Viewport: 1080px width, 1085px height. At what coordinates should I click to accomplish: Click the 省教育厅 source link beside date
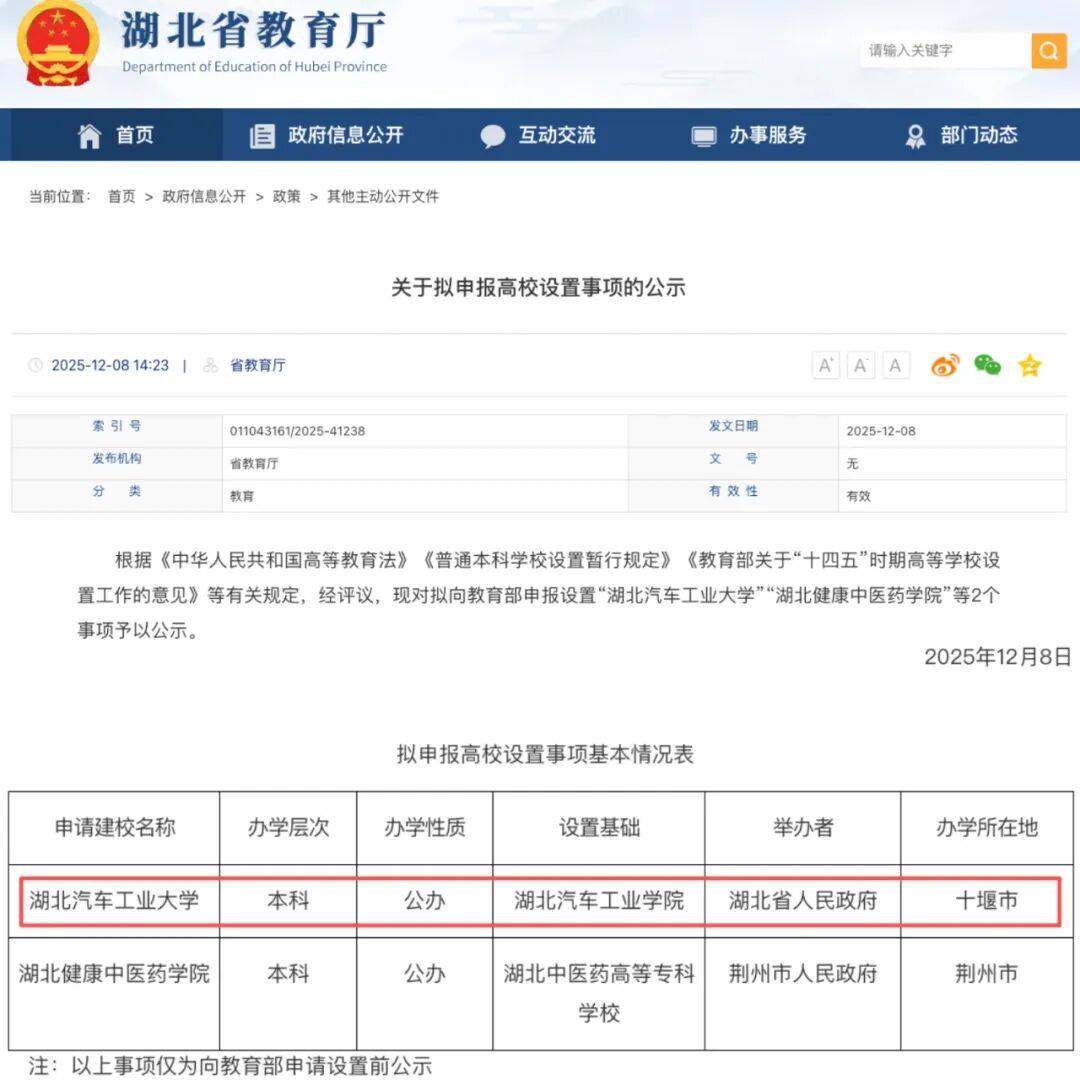point(257,365)
